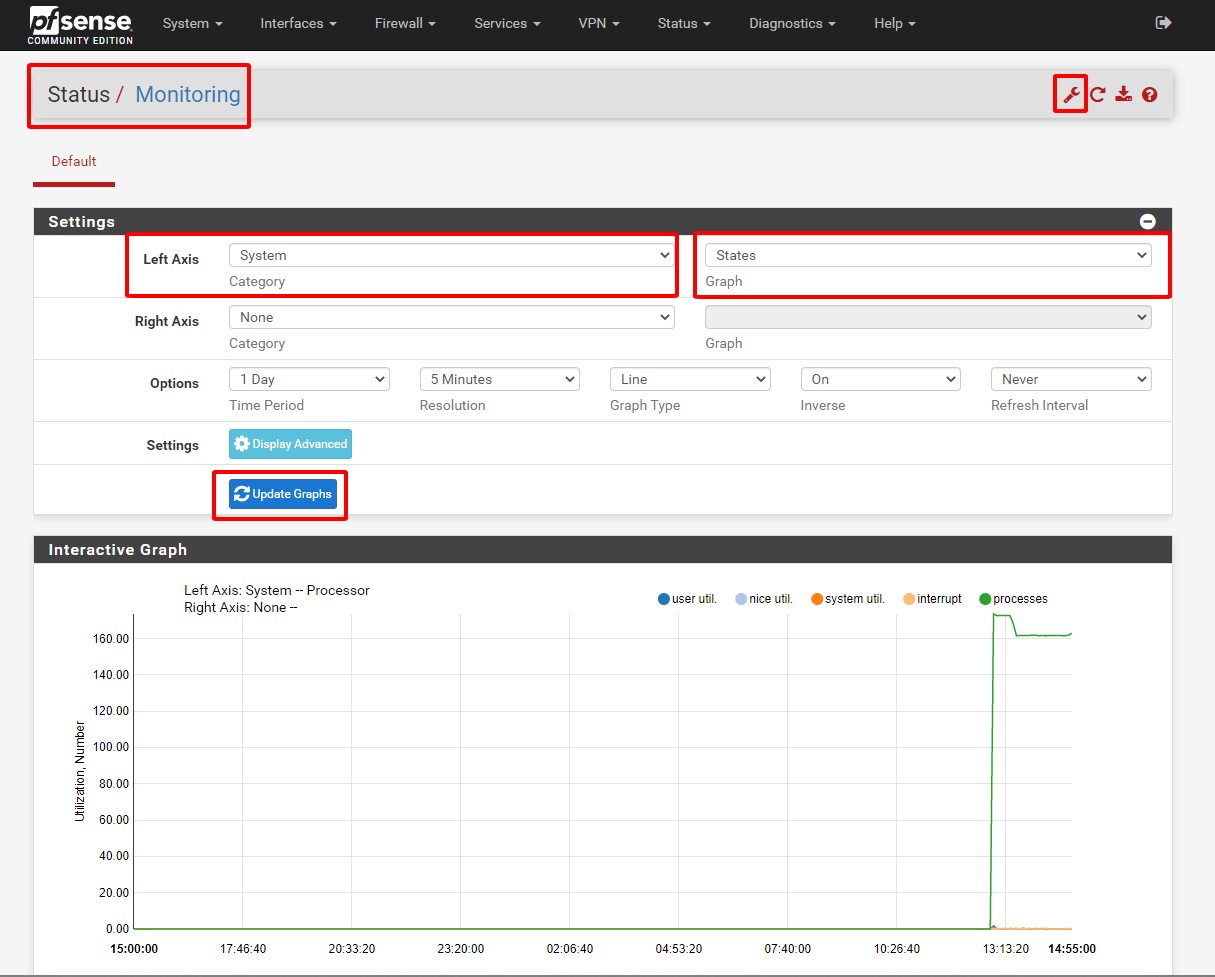
Task: Click the Status breadcrumb text
Action: pos(79,94)
